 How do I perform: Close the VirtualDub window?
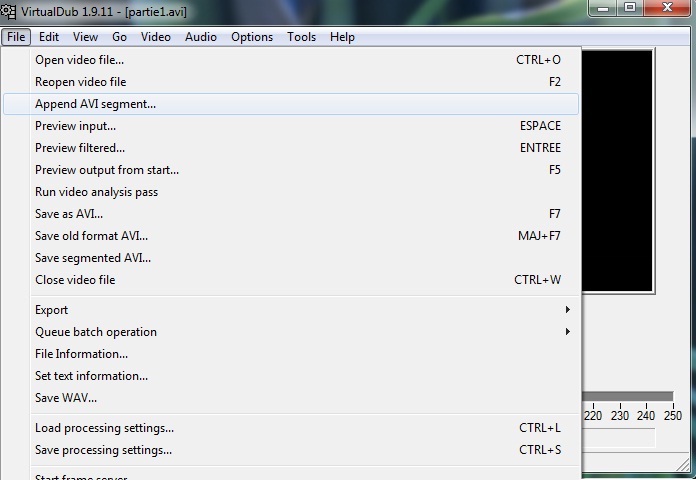click(x=667, y=8)
